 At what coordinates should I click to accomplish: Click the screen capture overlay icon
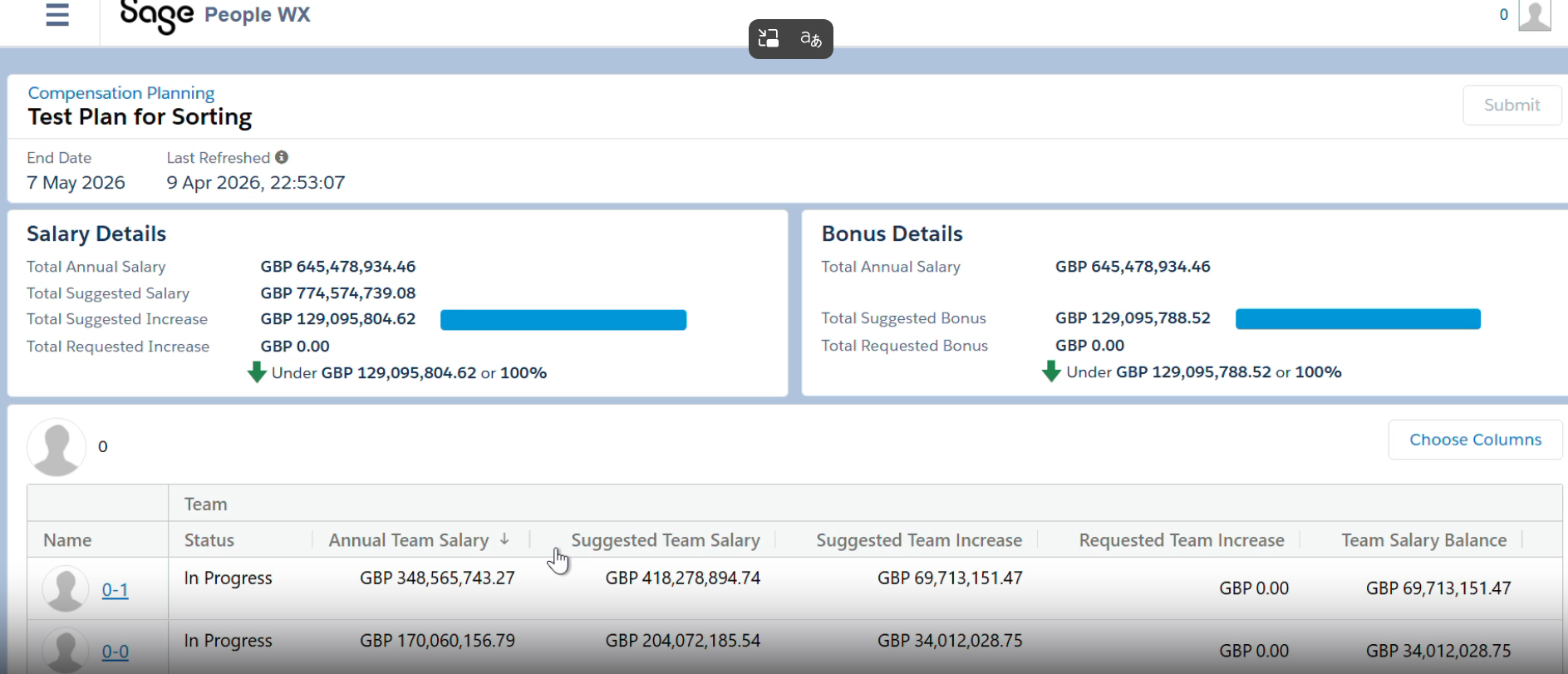coord(769,38)
